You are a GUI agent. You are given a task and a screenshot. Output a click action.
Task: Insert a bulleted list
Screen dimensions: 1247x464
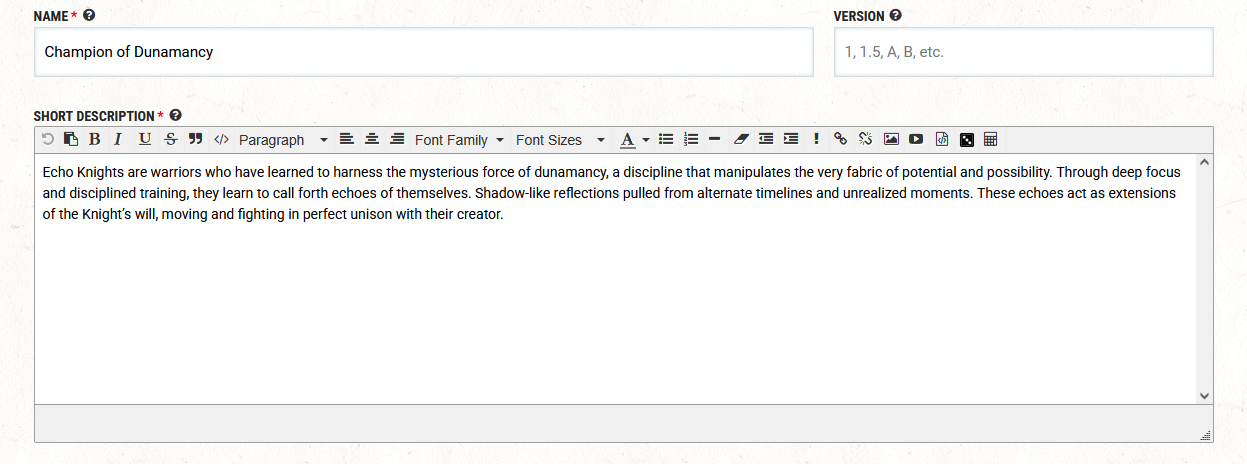[x=666, y=139]
